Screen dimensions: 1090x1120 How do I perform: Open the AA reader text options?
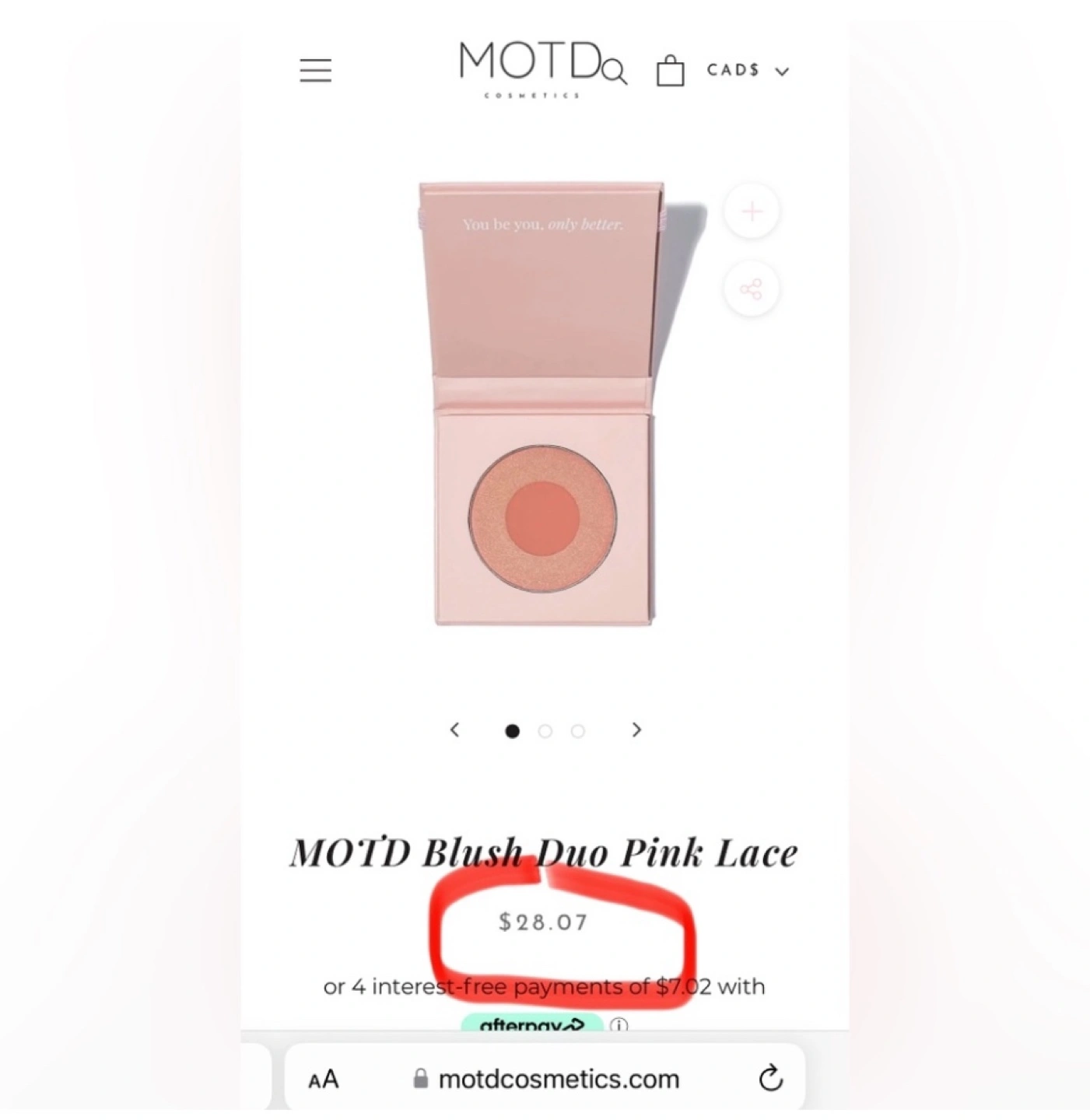click(x=324, y=1080)
